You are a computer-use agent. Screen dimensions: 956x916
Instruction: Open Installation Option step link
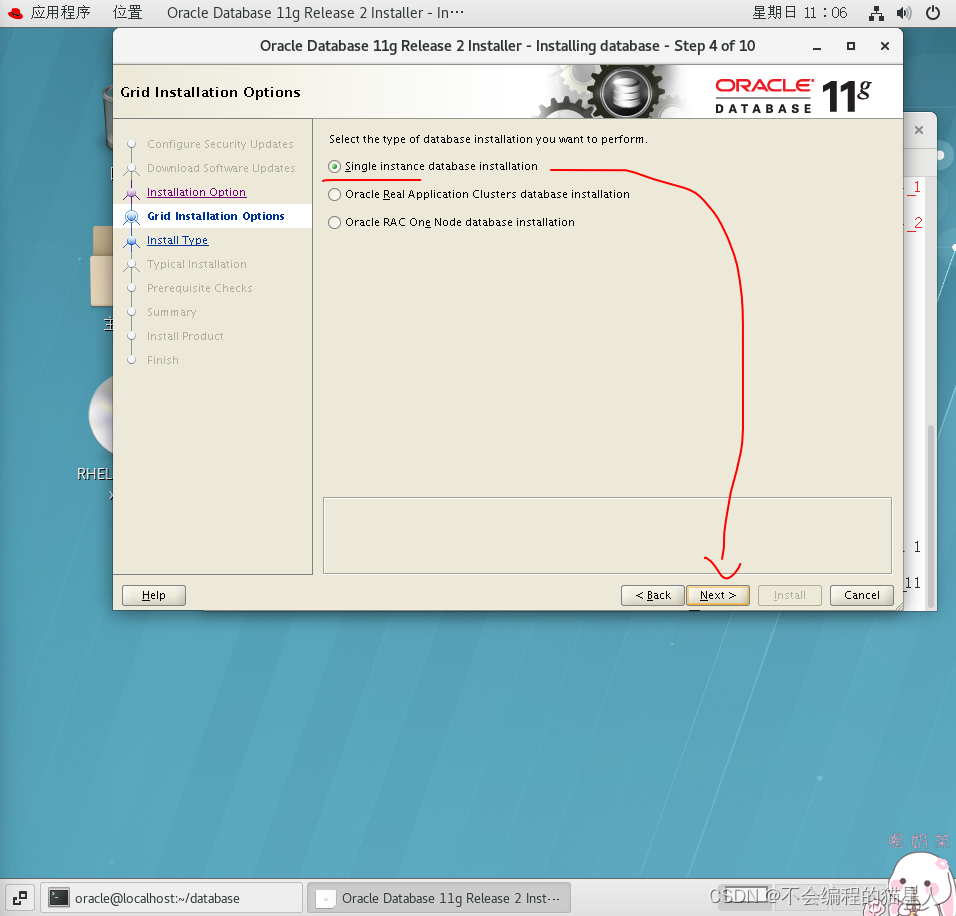tap(196, 192)
